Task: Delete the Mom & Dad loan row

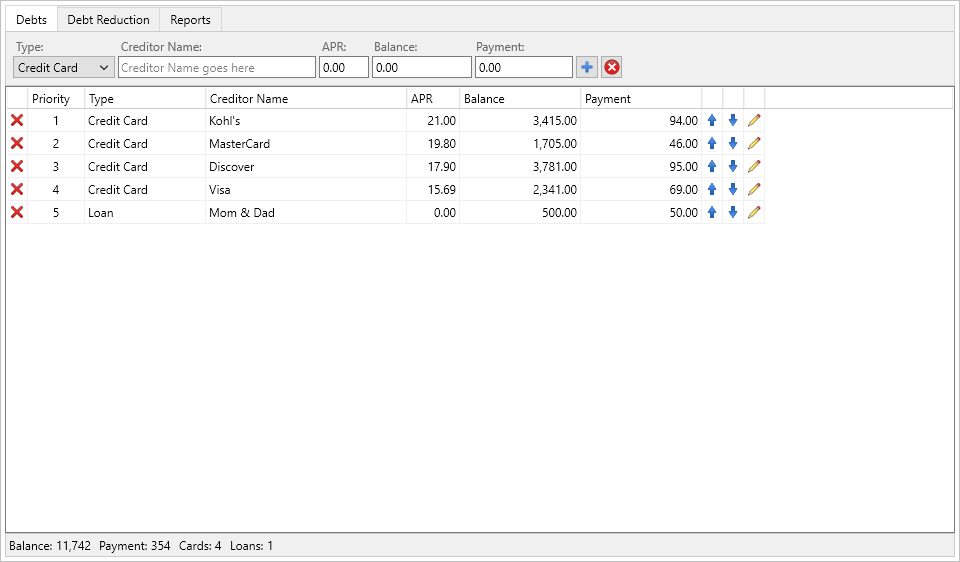Action: coord(17,212)
